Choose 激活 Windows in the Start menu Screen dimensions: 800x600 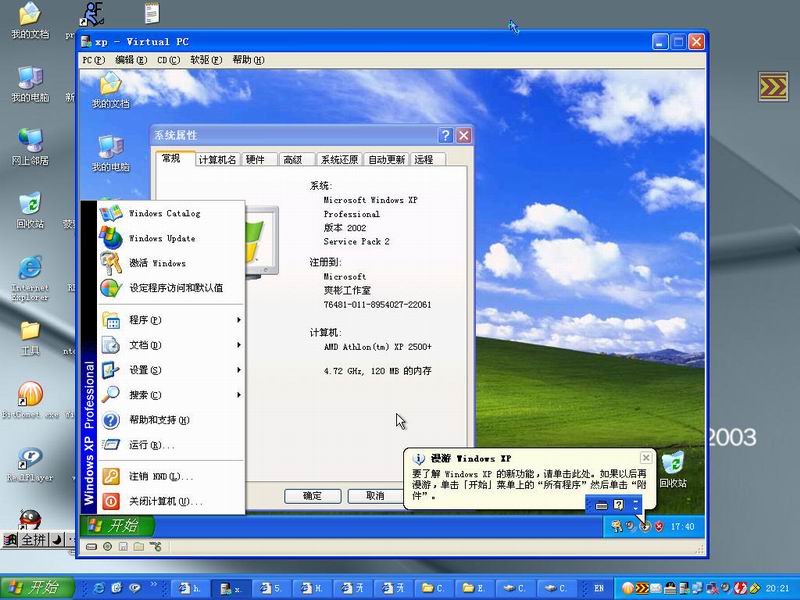pyautogui.click(x=171, y=263)
